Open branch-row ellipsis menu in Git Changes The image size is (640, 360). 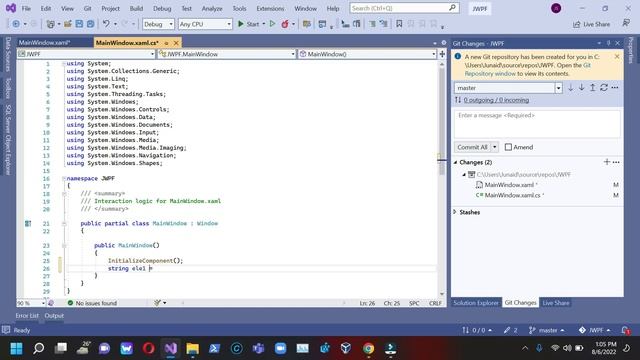(x=615, y=88)
